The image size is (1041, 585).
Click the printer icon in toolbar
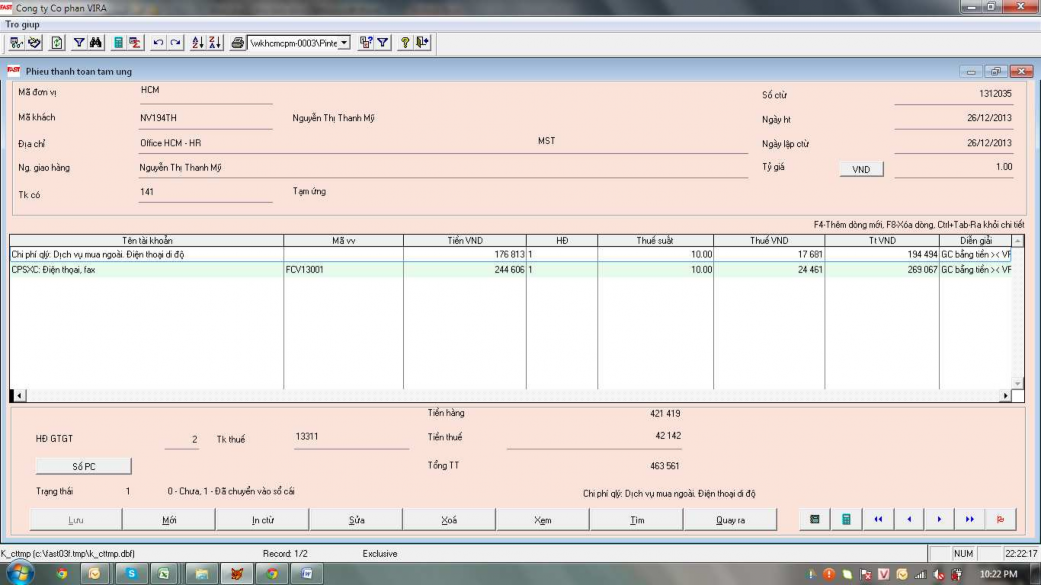coord(238,43)
